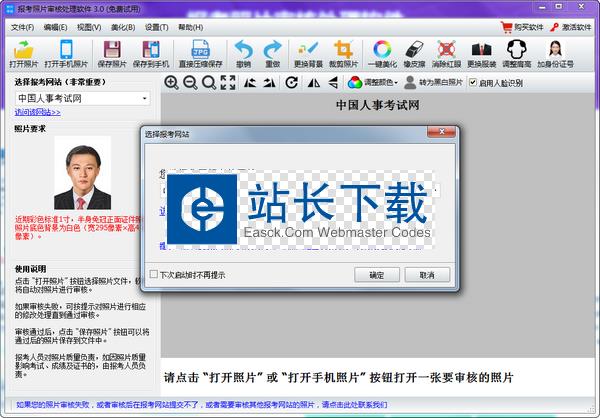Click the 访问该网站>> link
This screenshot has height=418, width=600.
click(38, 112)
